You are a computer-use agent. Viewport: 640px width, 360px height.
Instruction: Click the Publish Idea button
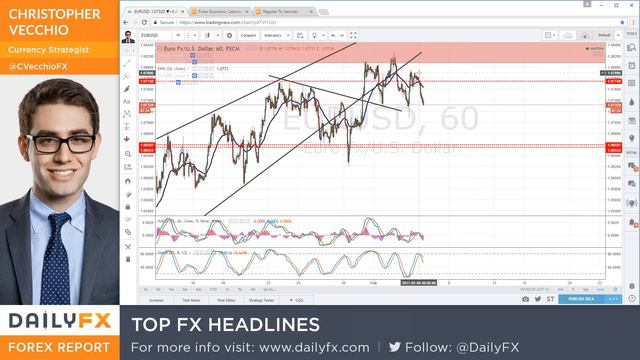point(582,299)
